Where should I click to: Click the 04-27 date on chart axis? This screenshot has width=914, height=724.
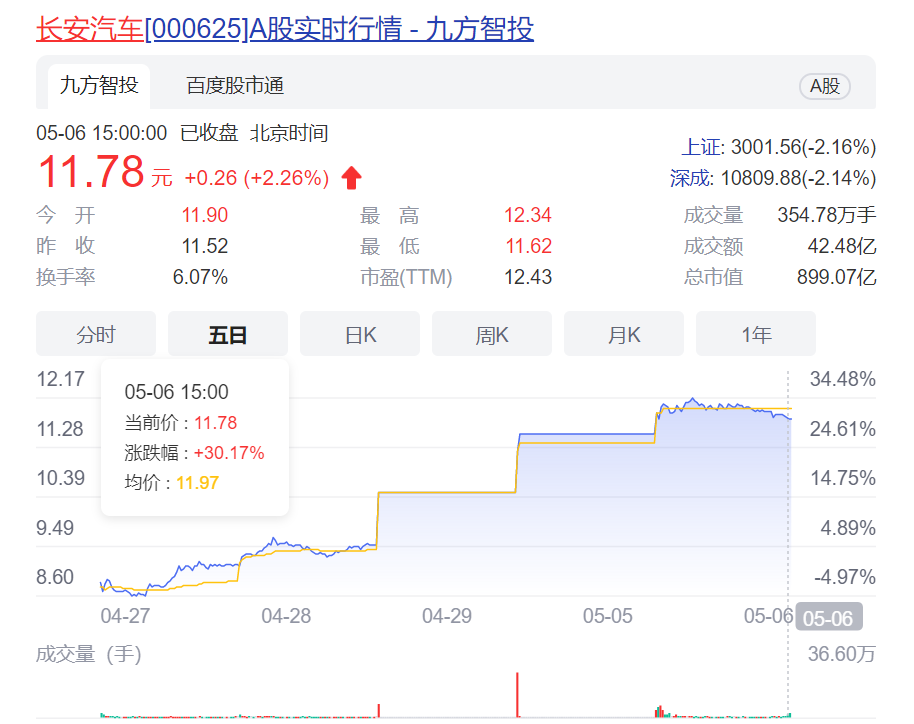tap(125, 616)
